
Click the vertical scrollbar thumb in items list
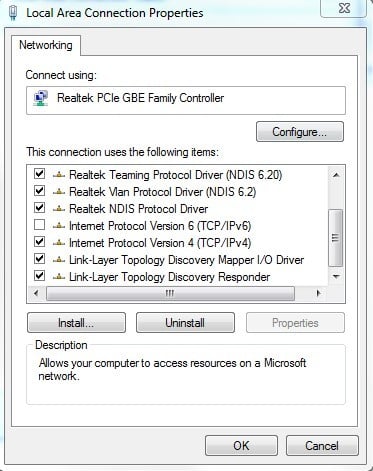(336, 238)
